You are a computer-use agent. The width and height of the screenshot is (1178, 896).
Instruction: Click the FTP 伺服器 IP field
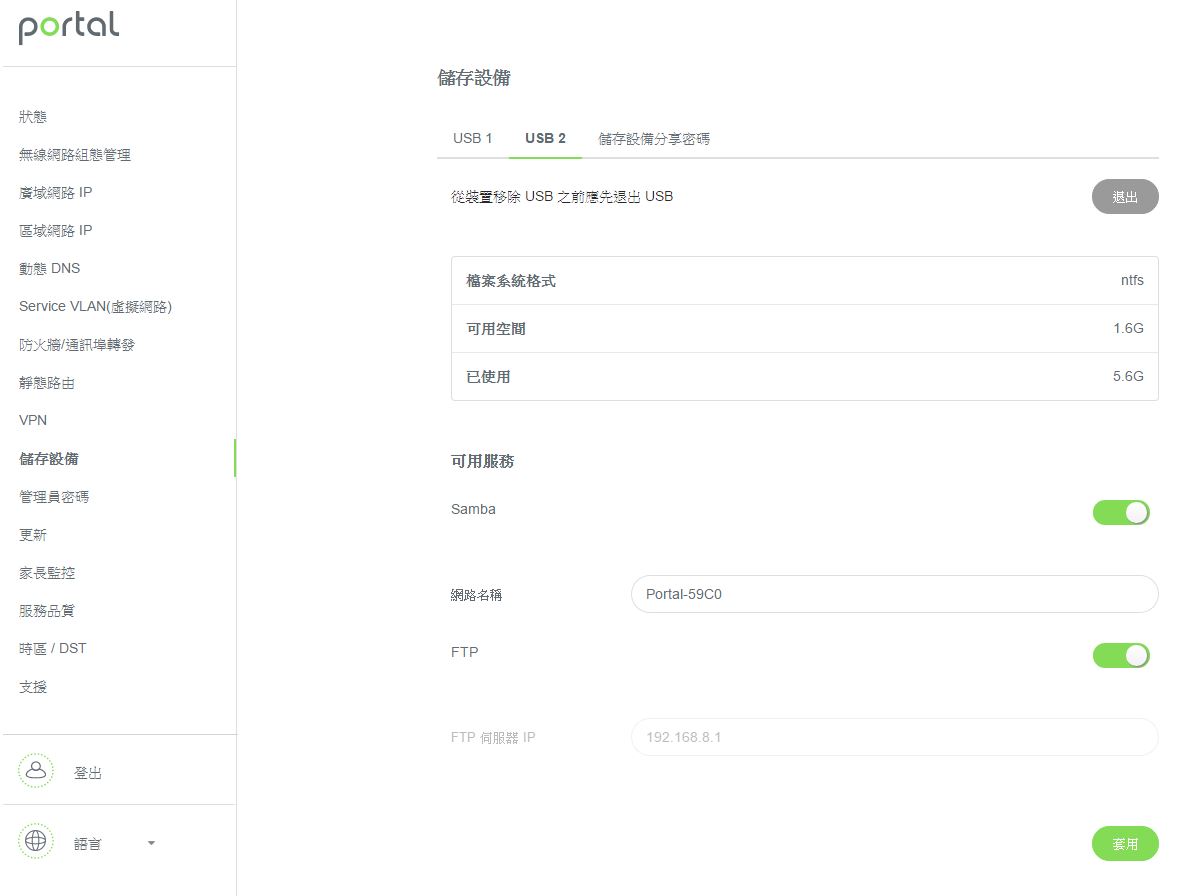point(895,738)
